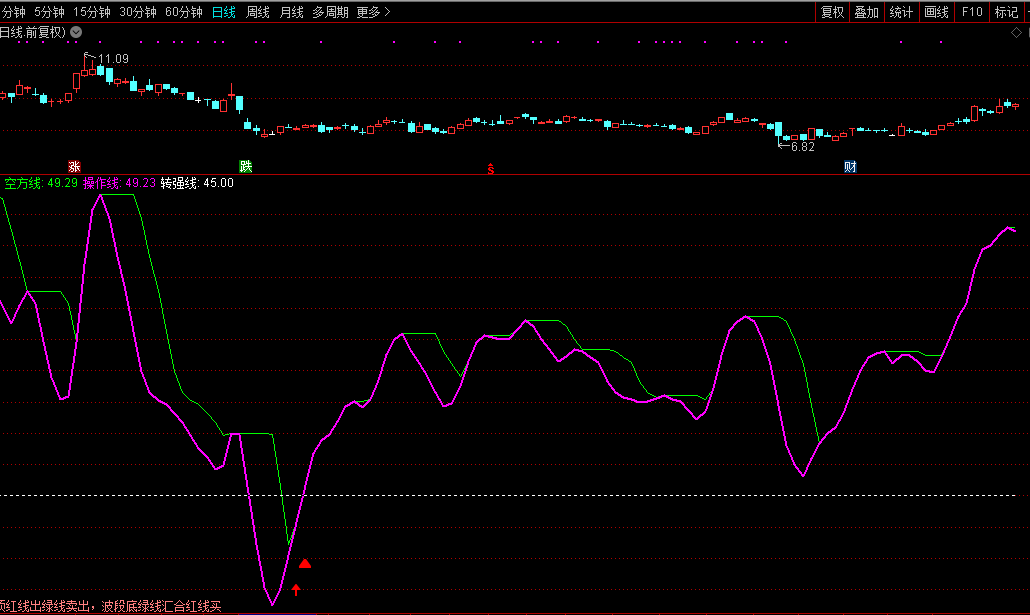Click the small red up arrow signal
The height and width of the screenshot is (615, 1030).
tap(296, 590)
